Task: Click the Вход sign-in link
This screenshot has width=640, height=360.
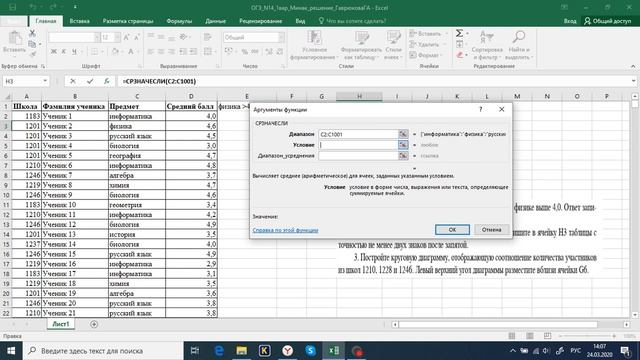Action: click(570, 21)
